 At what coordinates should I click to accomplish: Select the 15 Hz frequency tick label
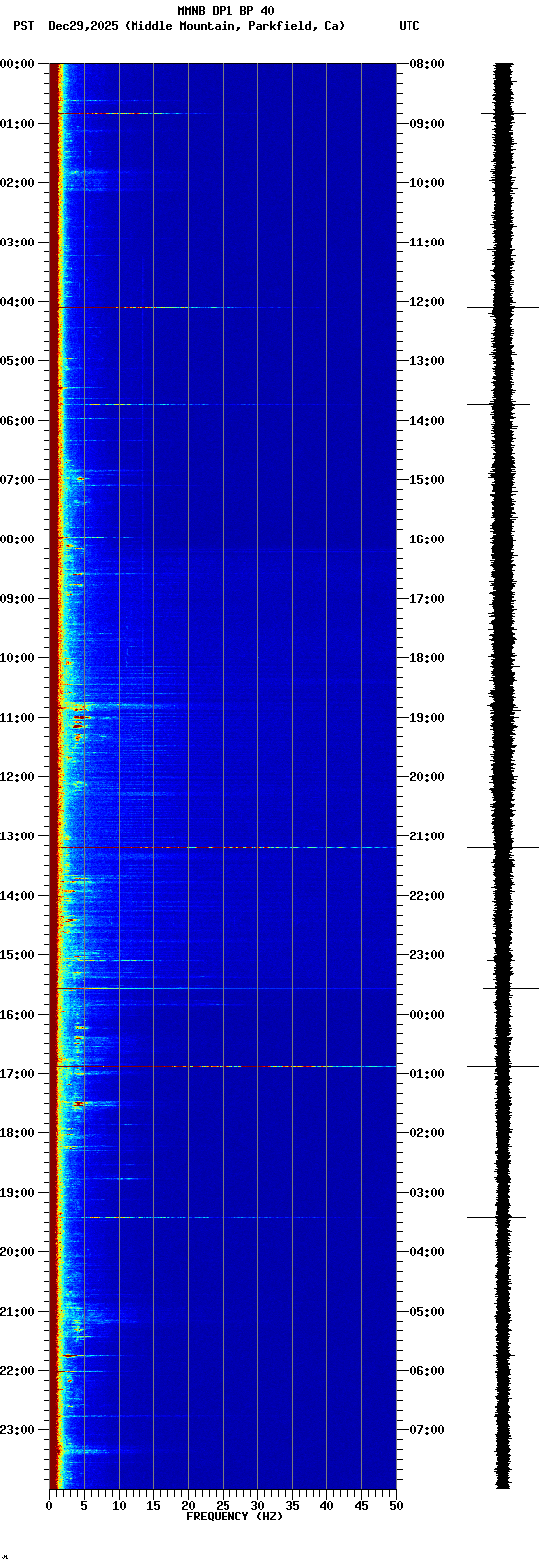point(153,1506)
